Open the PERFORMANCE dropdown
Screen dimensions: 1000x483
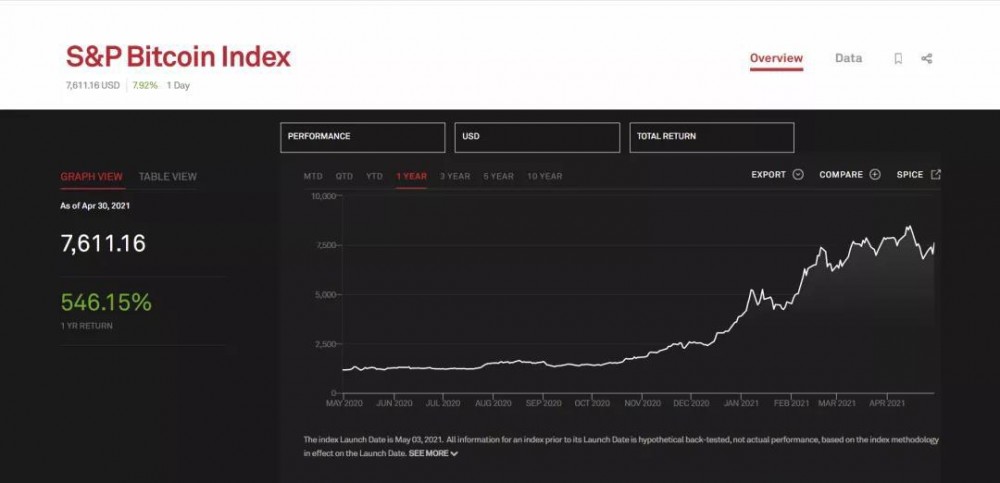tap(362, 137)
